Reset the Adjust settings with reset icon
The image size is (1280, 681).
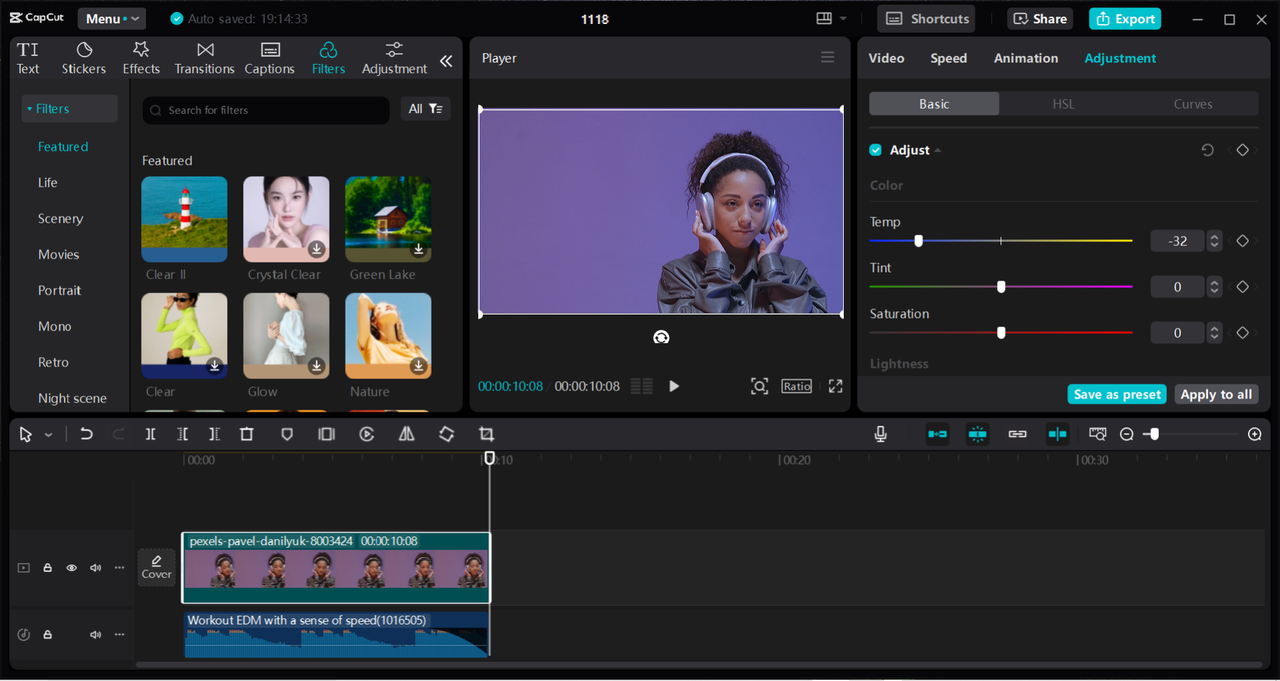click(x=1207, y=150)
